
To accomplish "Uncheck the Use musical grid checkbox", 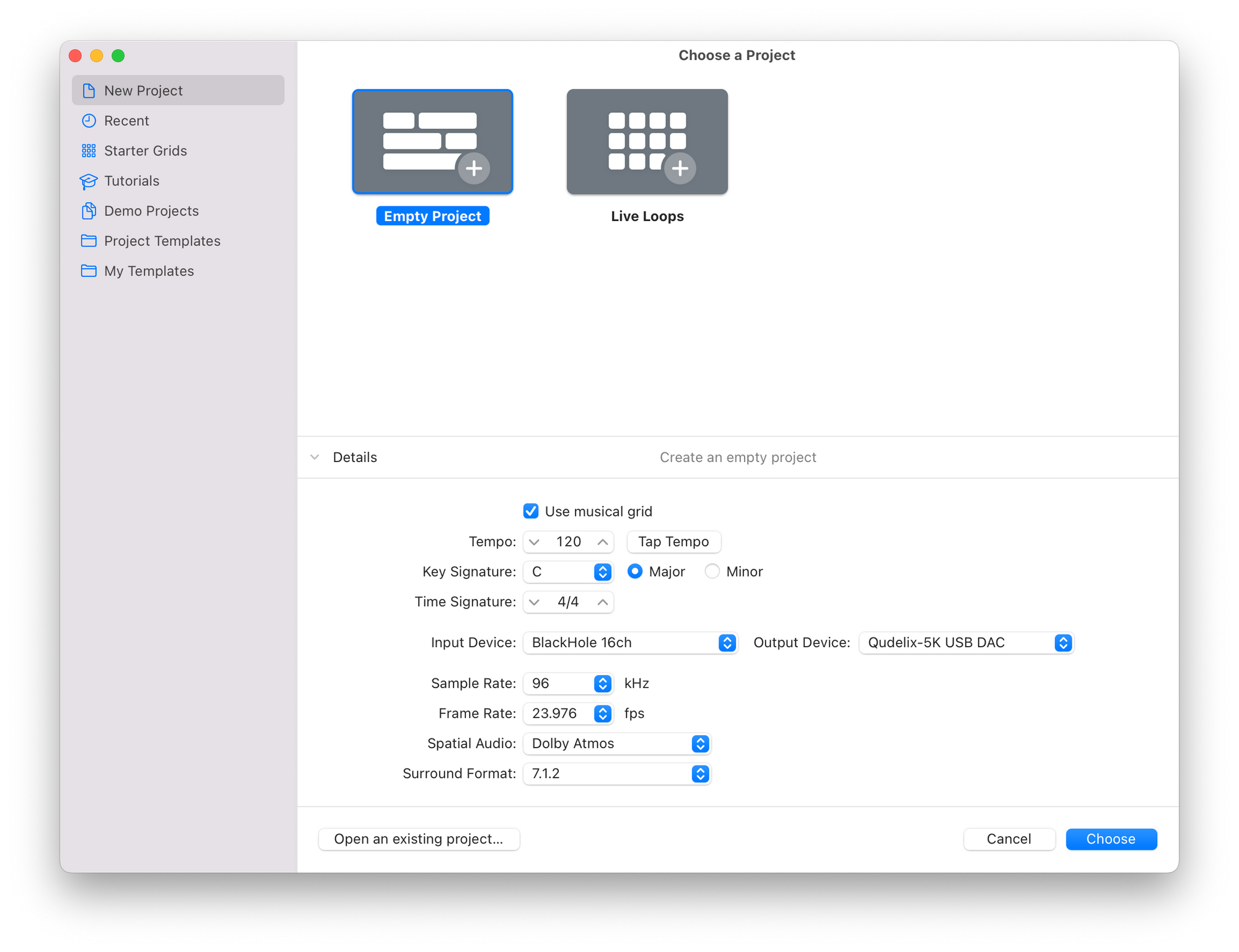I will [531, 511].
